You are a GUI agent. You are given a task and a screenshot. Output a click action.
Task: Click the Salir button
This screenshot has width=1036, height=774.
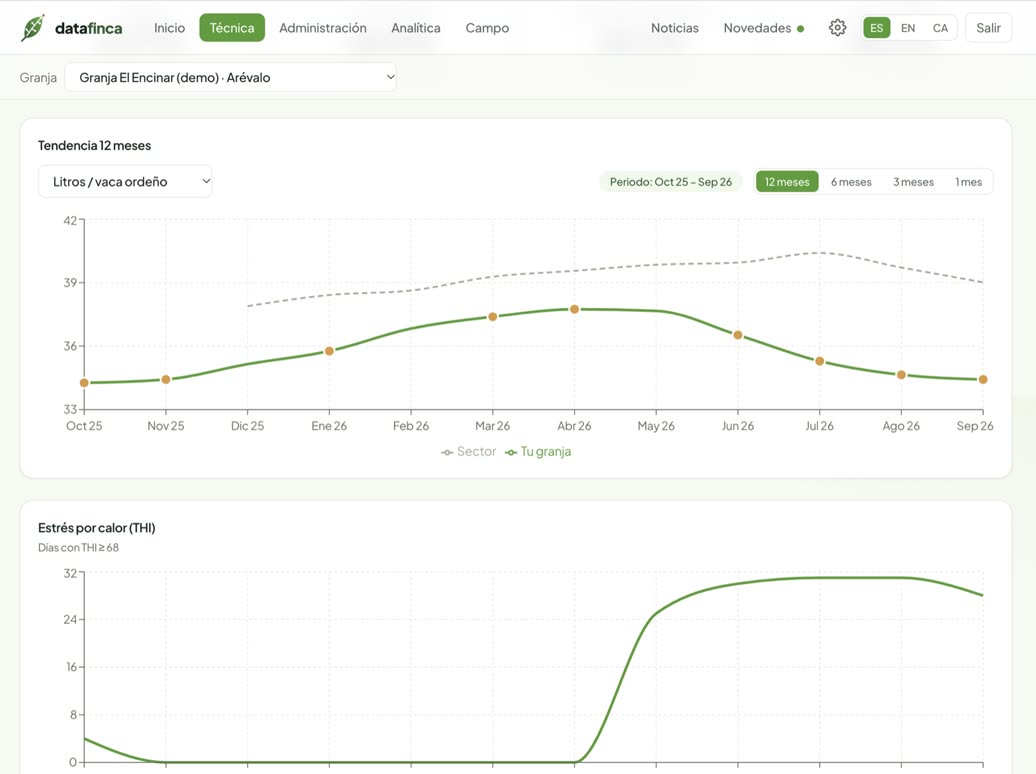pos(988,28)
